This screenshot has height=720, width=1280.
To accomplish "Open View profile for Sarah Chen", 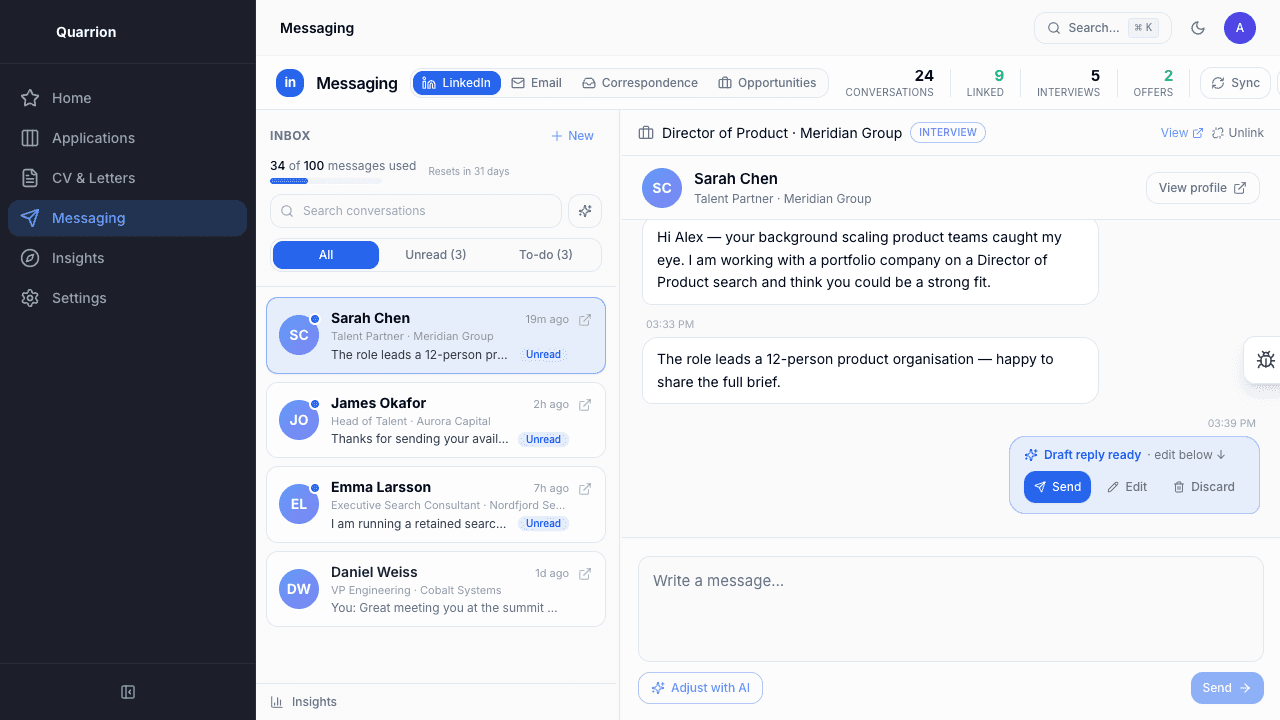I will click(1202, 188).
